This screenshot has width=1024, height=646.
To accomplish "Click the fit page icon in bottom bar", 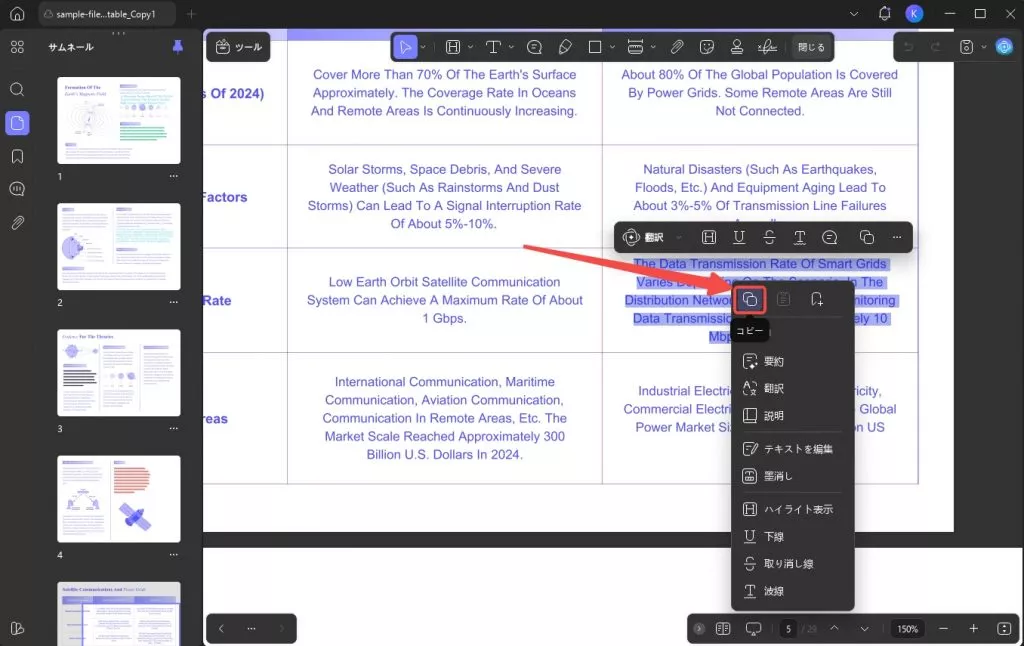I will coord(1004,628).
